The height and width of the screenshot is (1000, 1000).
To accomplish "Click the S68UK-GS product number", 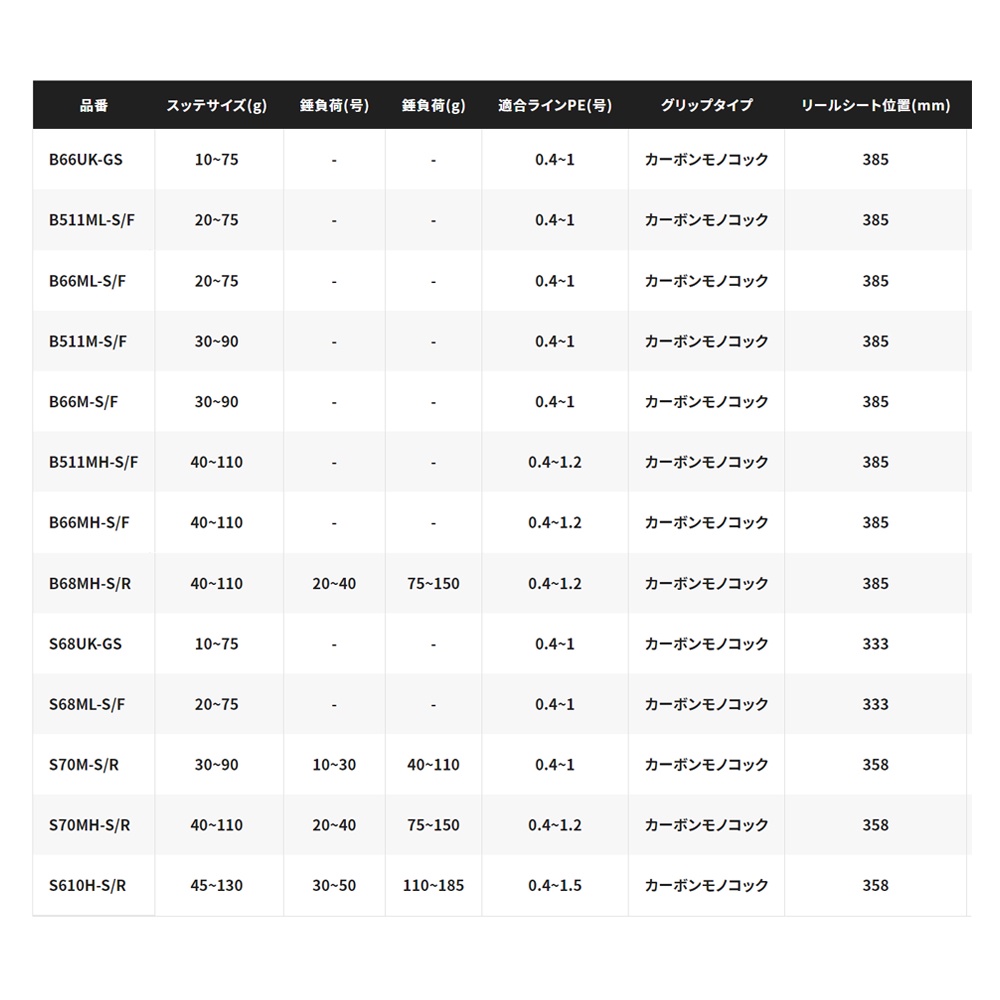I will coord(85,644).
